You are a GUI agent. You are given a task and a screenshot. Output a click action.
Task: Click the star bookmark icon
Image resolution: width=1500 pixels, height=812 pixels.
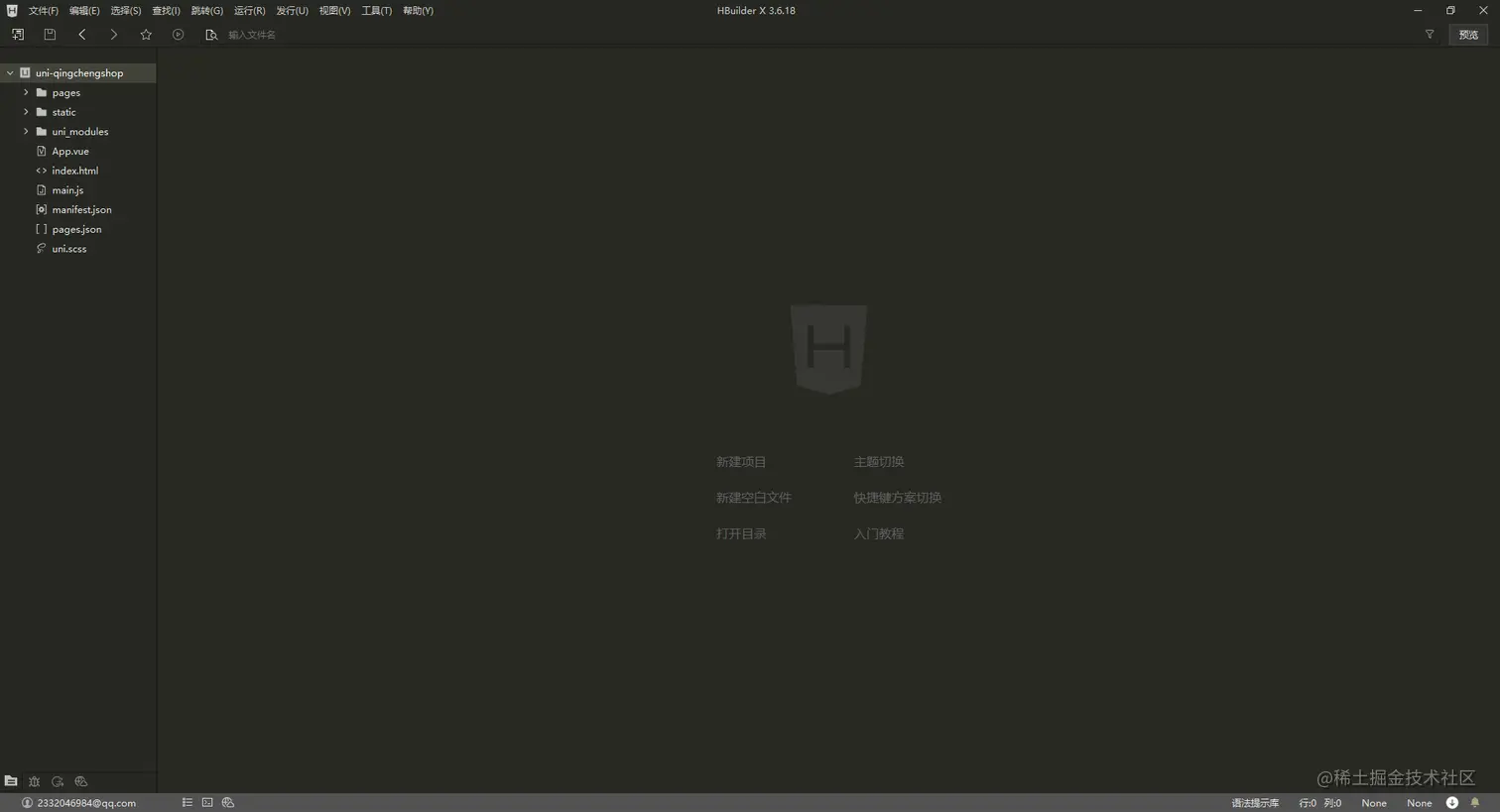(x=146, y=35)
